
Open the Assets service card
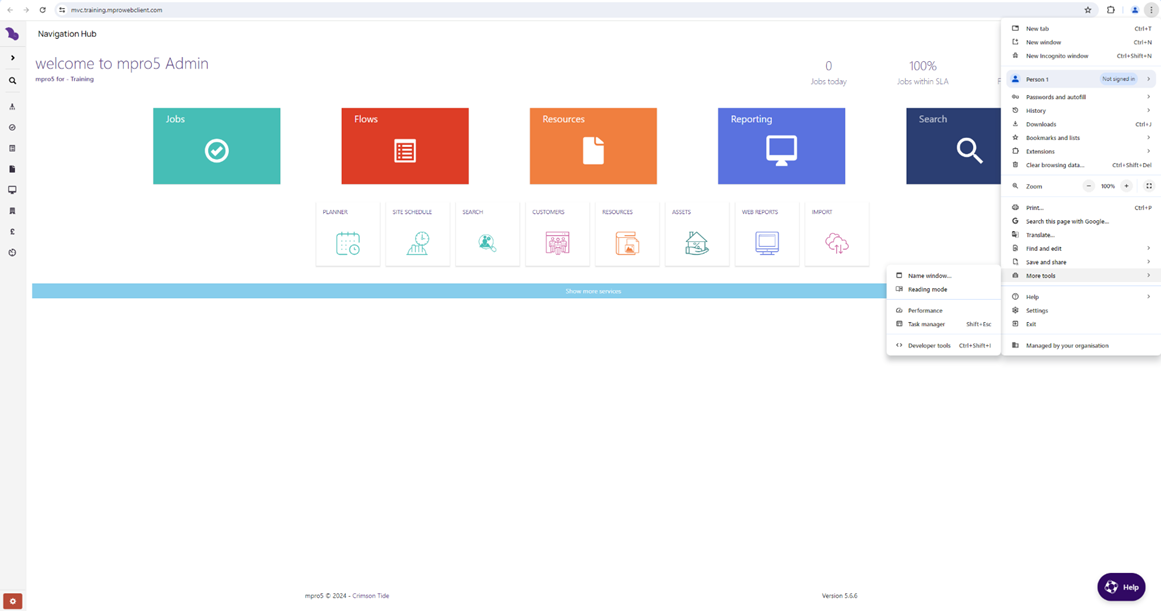click(697, 233)
